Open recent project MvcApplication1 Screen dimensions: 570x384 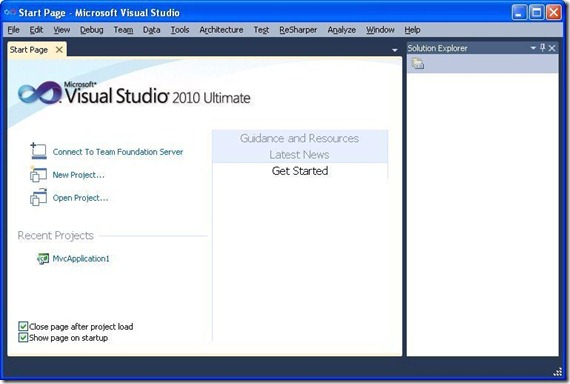pos(81,259)
